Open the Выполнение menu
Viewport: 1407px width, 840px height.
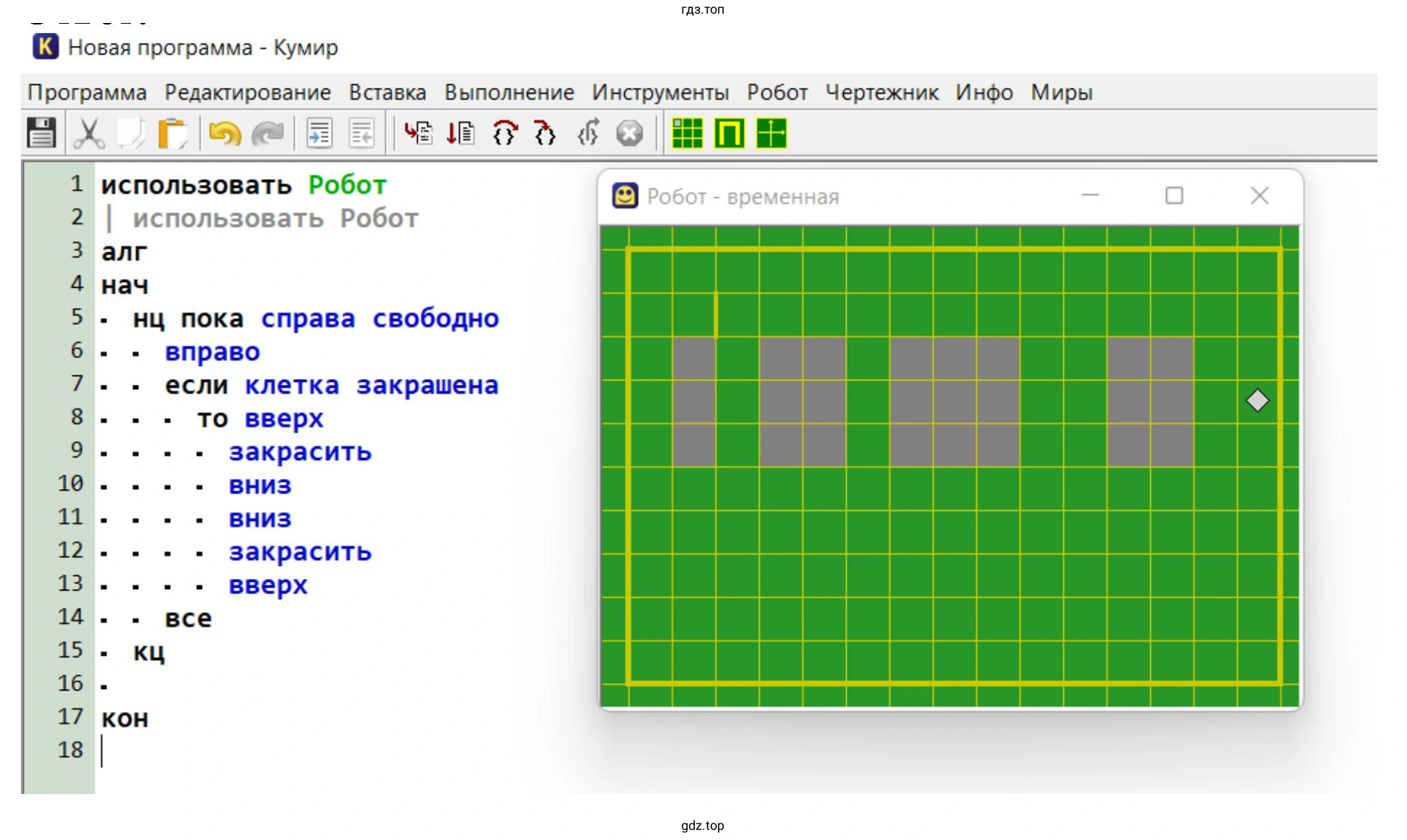pos(509,92)
